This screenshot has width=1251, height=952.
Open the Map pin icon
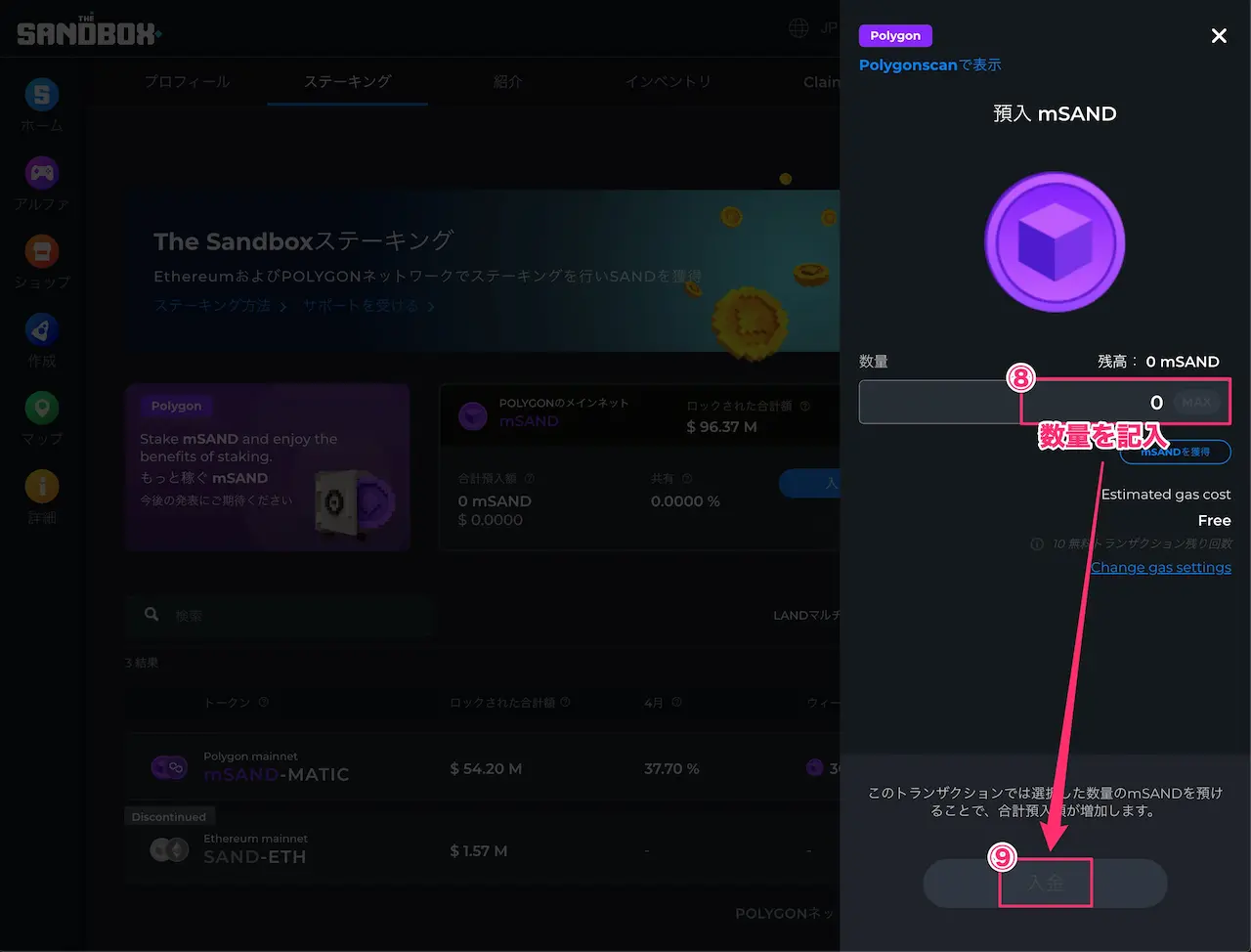(41, 408)
